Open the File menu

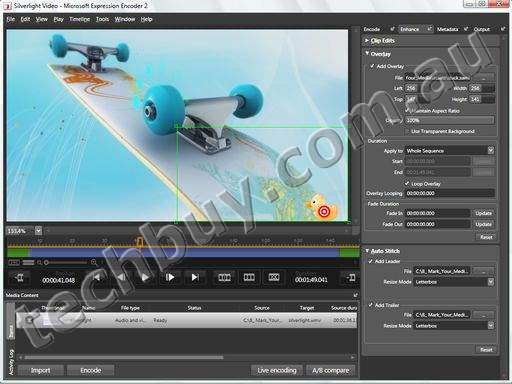click(x=10, y=19)
